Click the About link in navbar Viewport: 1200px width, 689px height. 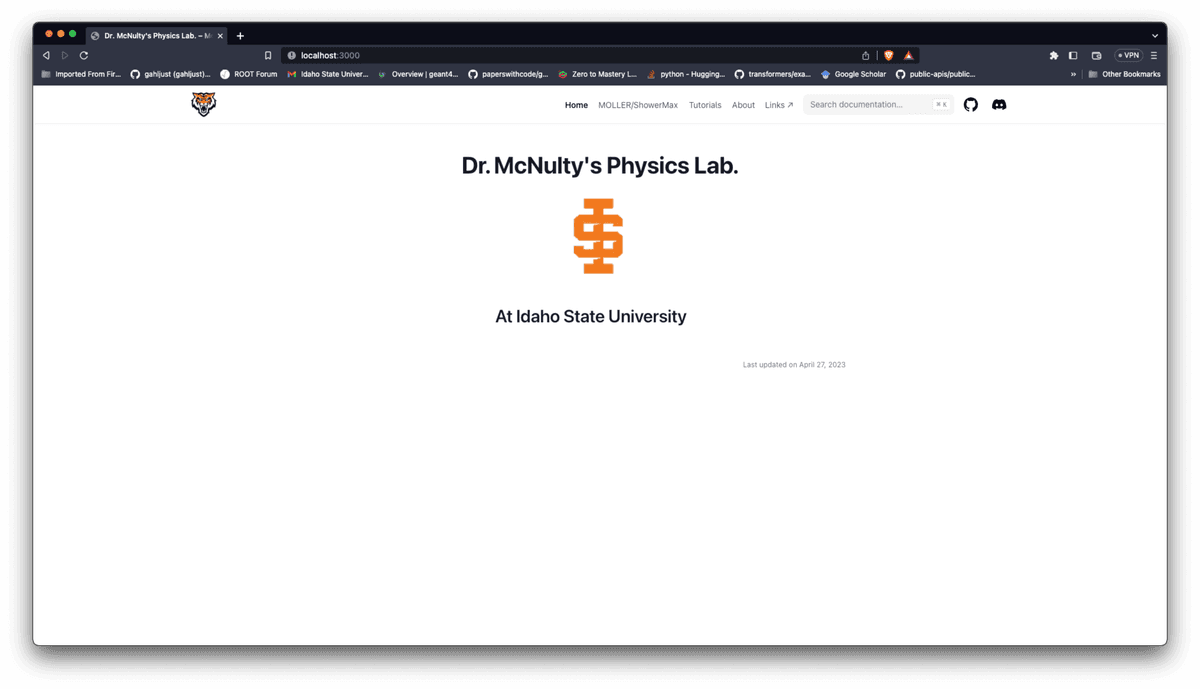743,105
